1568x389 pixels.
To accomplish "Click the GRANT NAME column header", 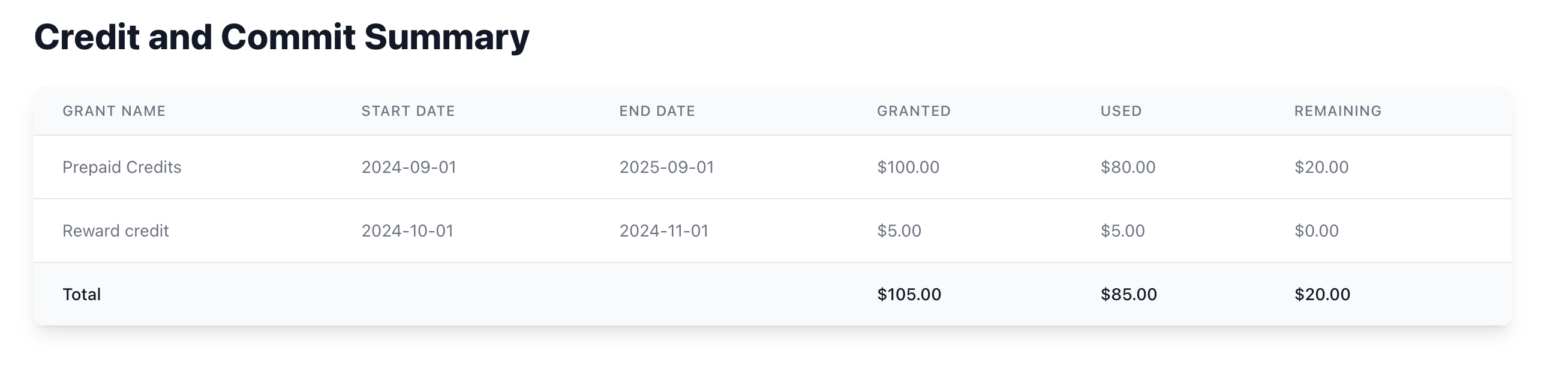I will [114, 111].
